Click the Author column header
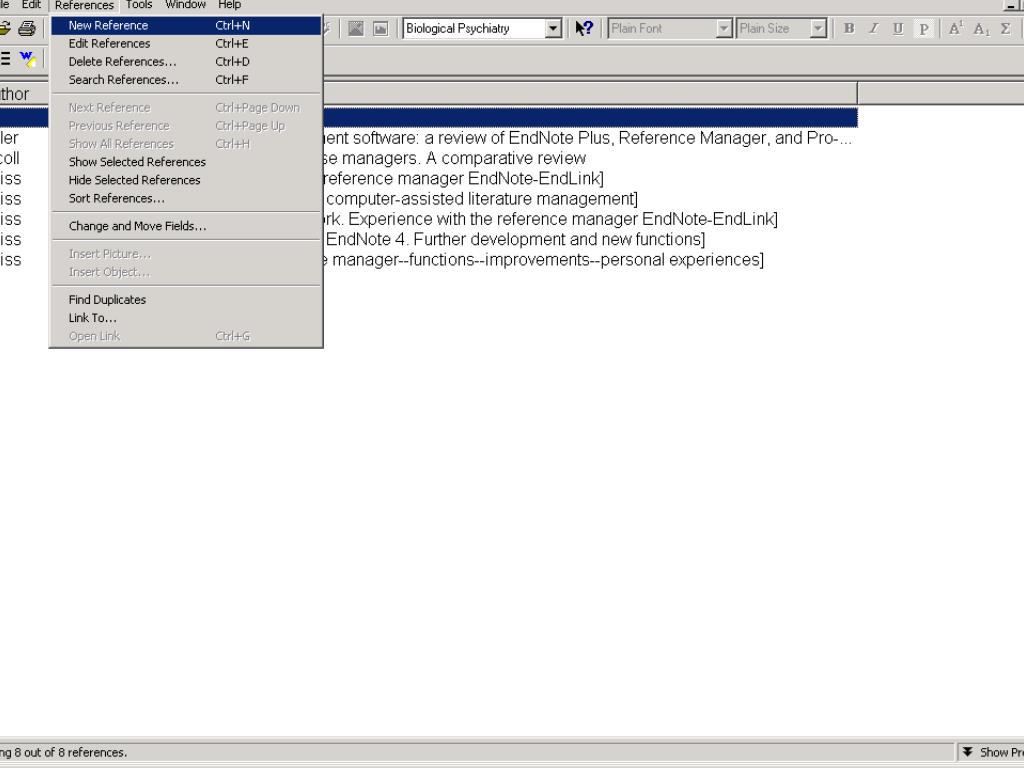Image resolution: width=1024 pixels, height=768 pixels. click(x=24, y=94)
